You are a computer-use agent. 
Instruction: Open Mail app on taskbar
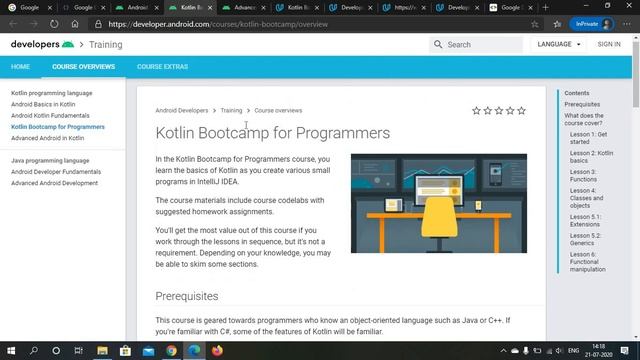149,351
